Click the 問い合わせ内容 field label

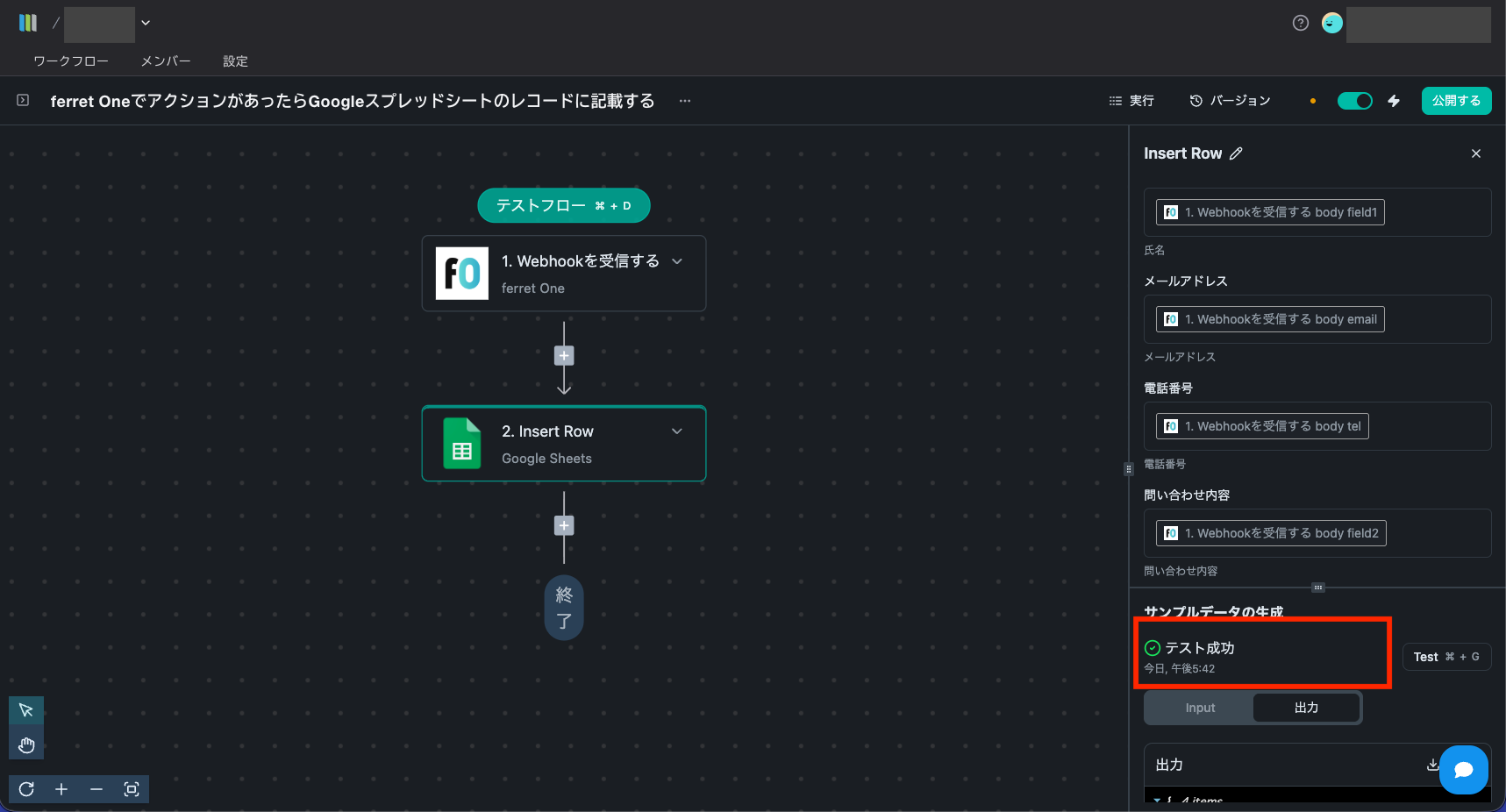[1187, 495]
